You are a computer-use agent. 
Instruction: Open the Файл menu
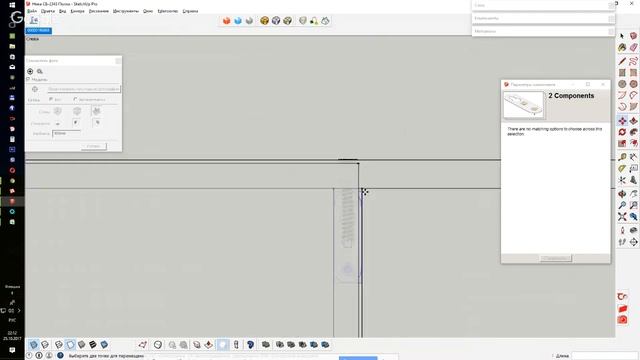point(32,11)
